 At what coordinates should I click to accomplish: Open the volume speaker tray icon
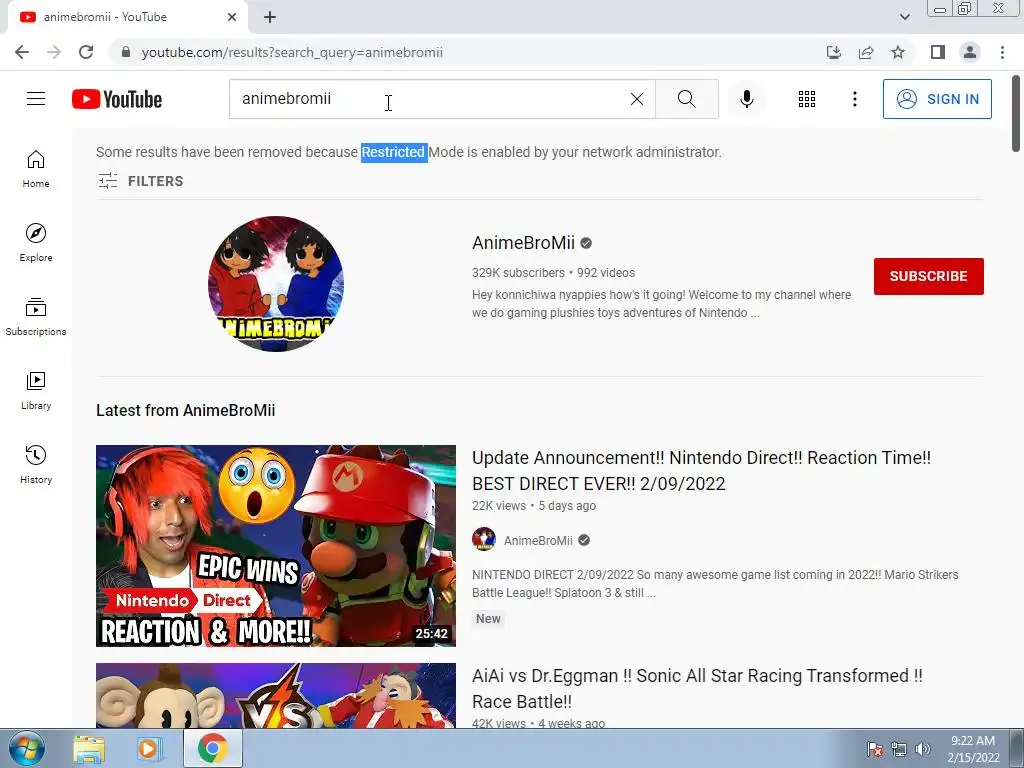pos(923,750)
